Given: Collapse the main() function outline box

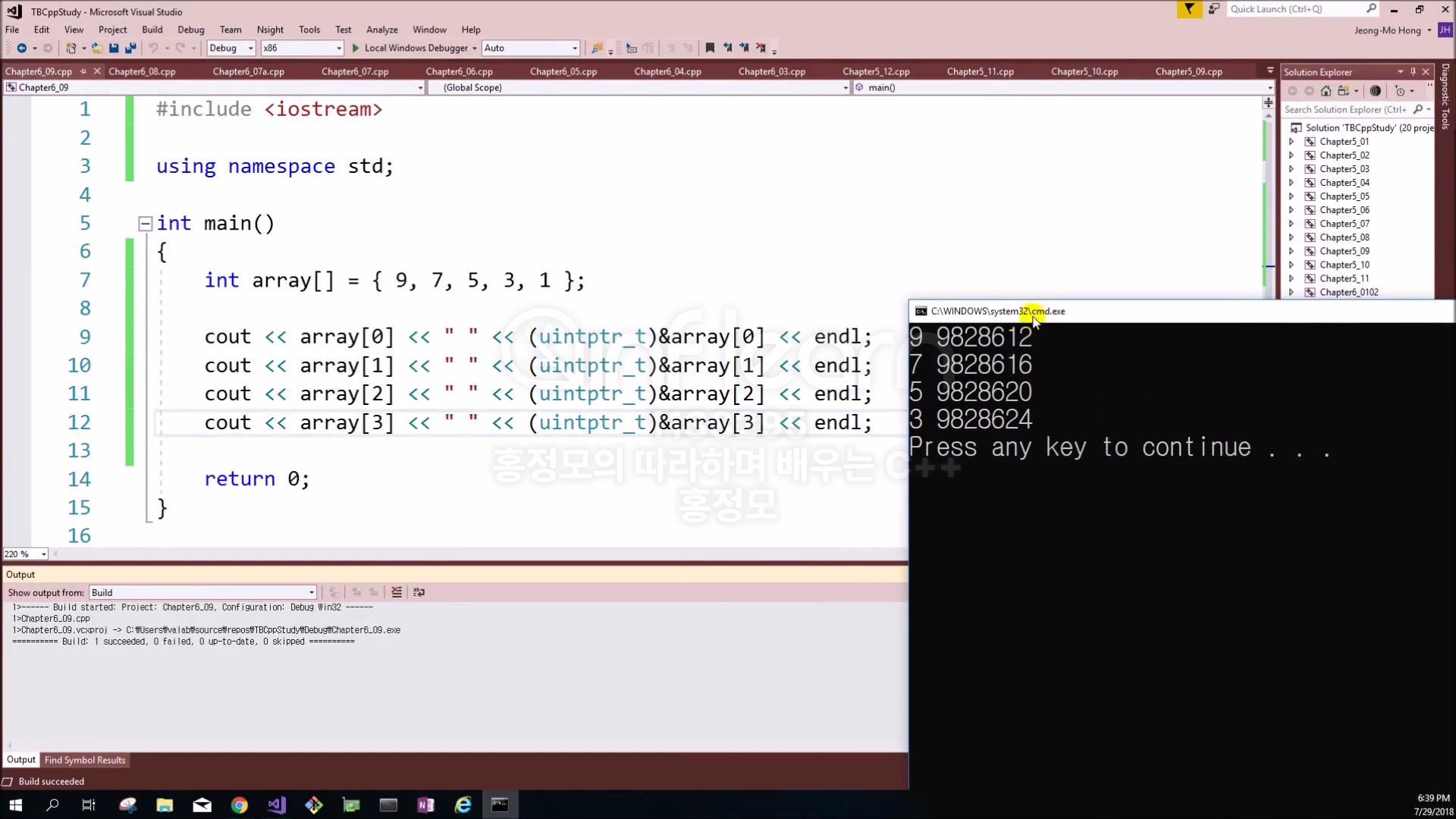Looking at the screenshot, I should (145, 224).
